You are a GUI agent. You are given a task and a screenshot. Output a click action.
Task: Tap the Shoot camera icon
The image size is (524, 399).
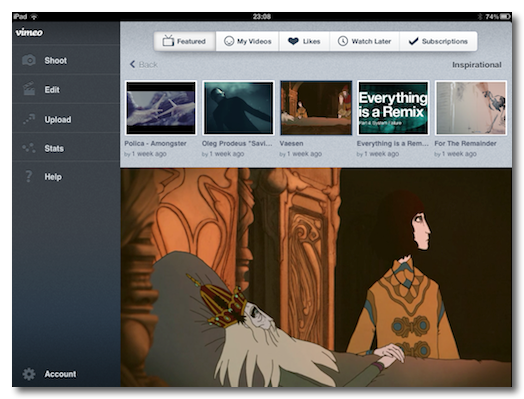coord(29,60)
